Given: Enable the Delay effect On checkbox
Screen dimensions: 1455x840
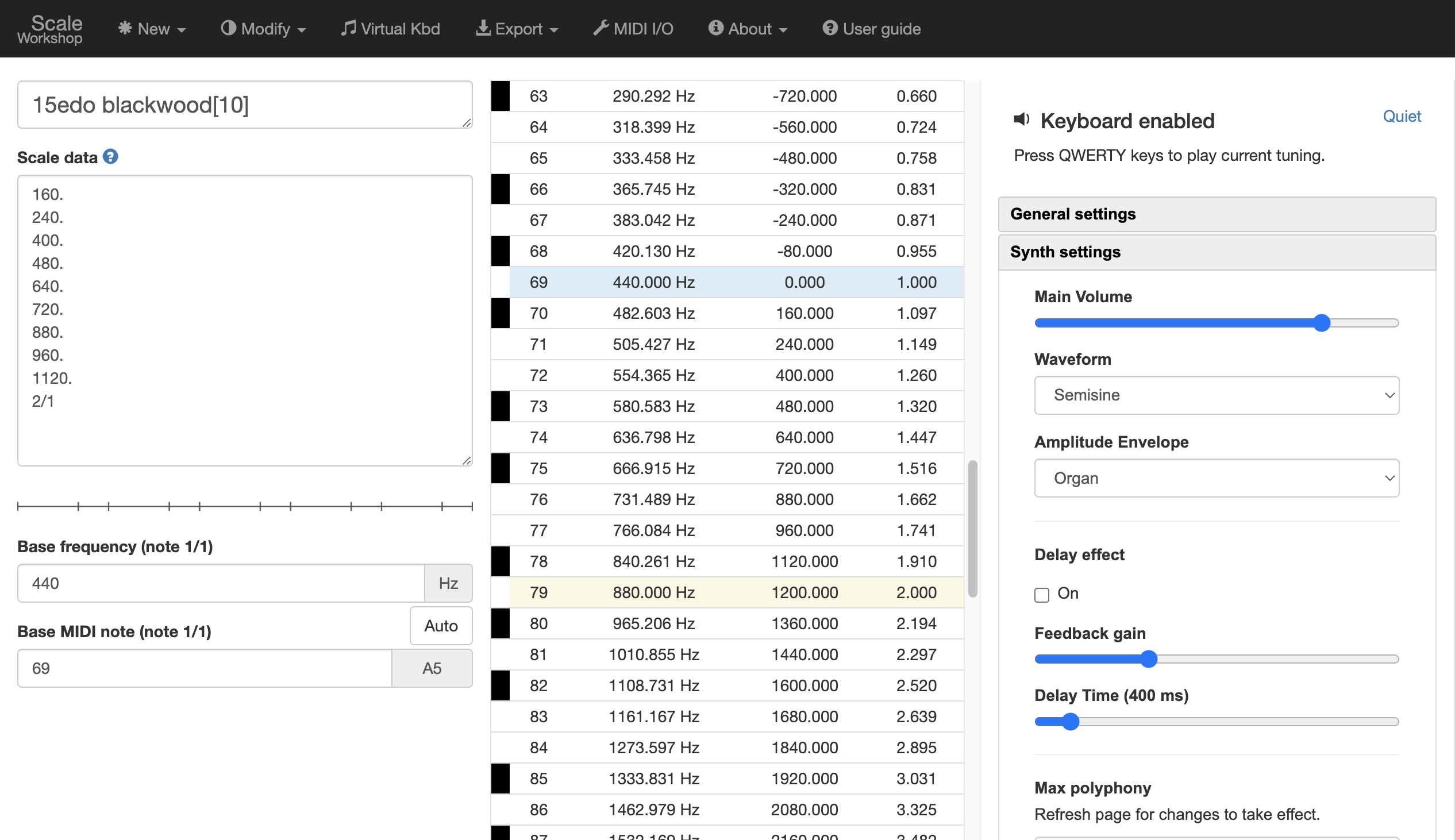Looking at the screenshot, I should 1041,595.
